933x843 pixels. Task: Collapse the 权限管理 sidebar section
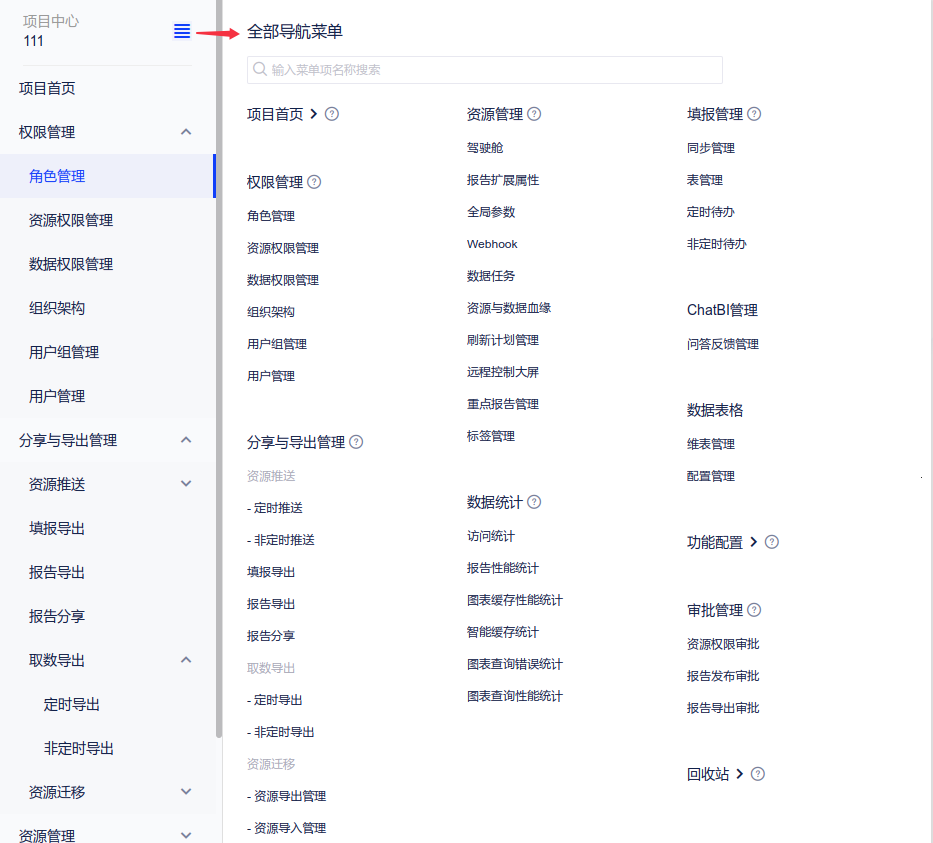(186, 132)
